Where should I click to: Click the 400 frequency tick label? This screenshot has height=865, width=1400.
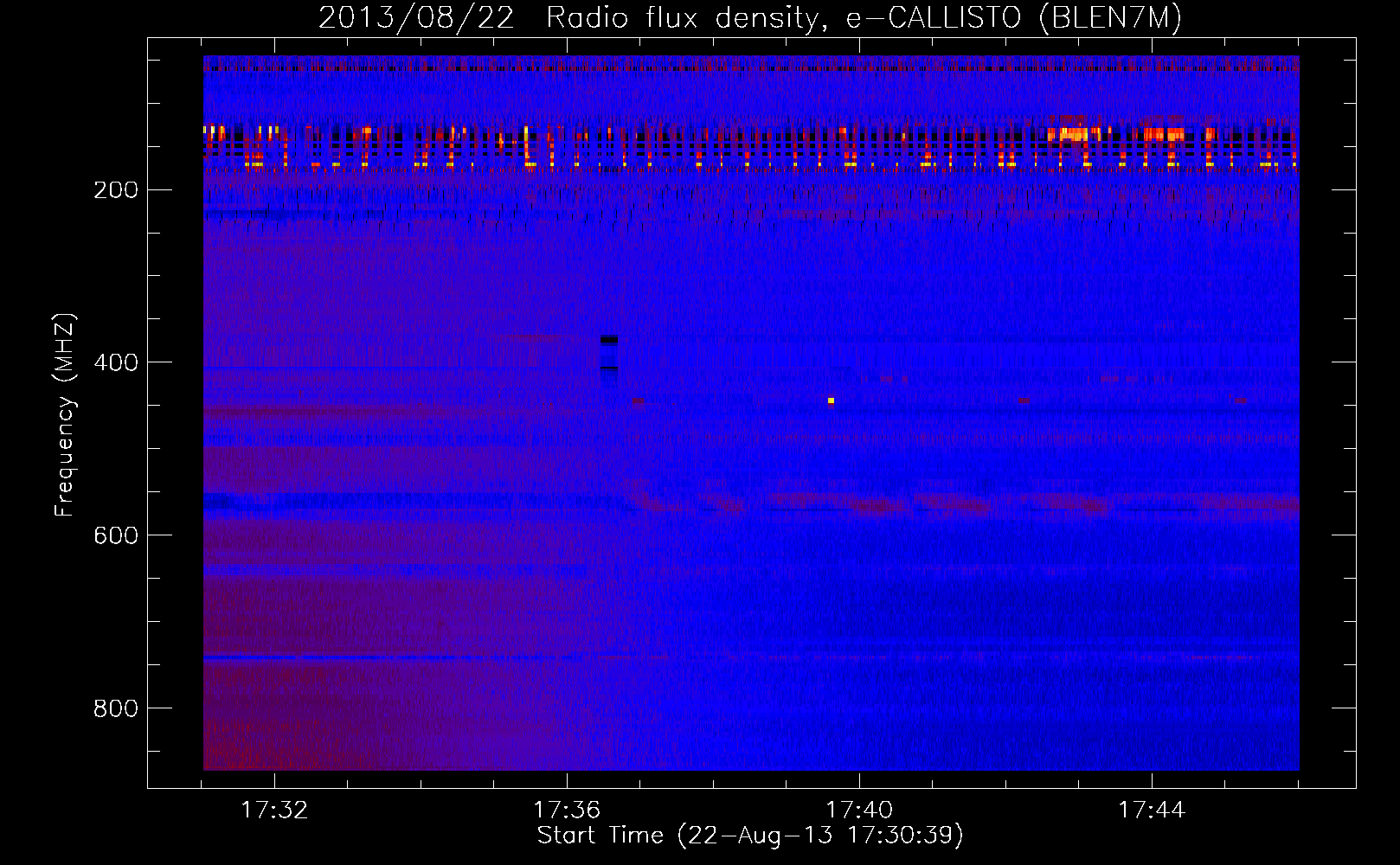pyautogui.click(x=115, y=362)
